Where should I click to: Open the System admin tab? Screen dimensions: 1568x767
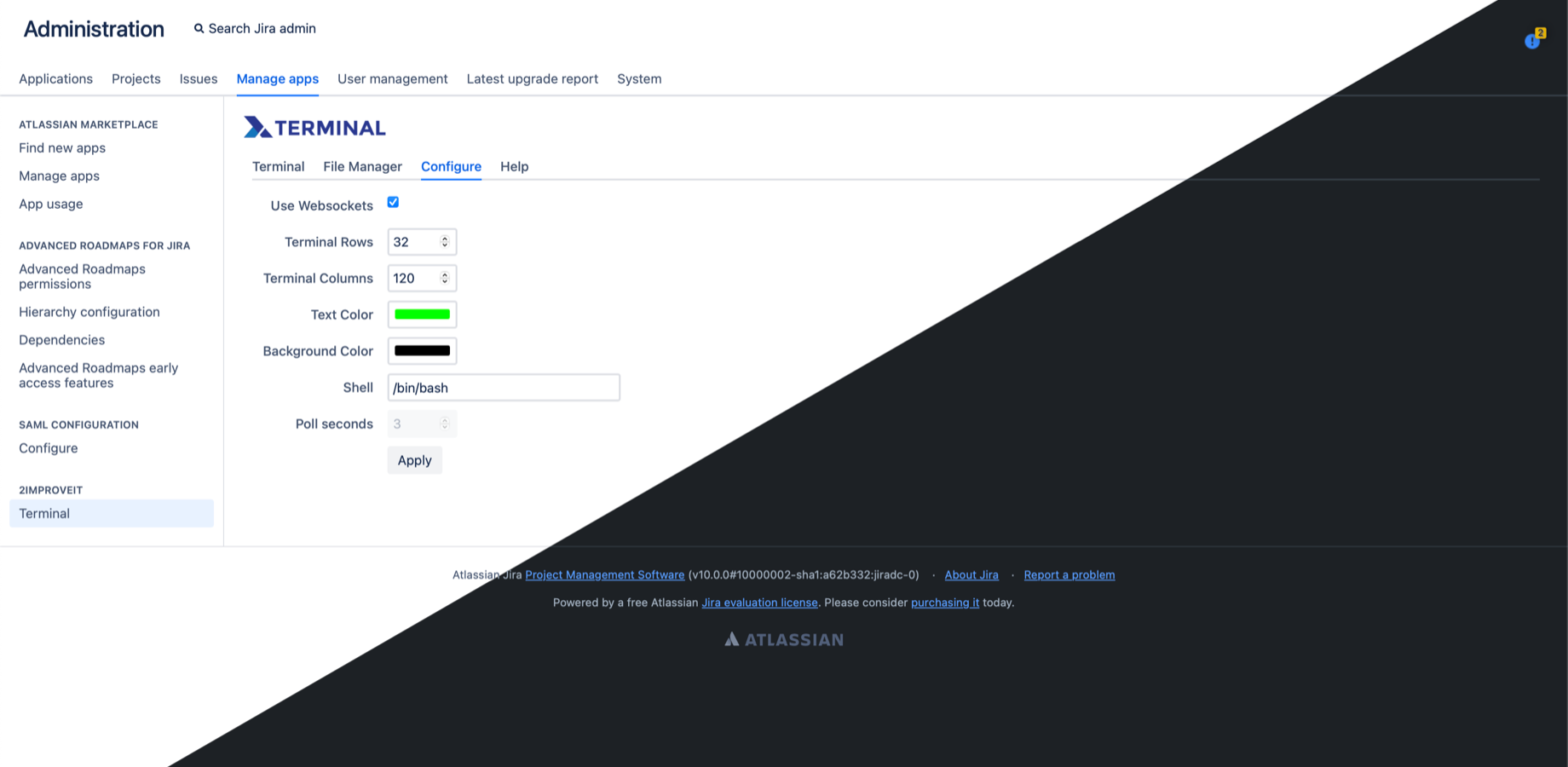[639, 78]
